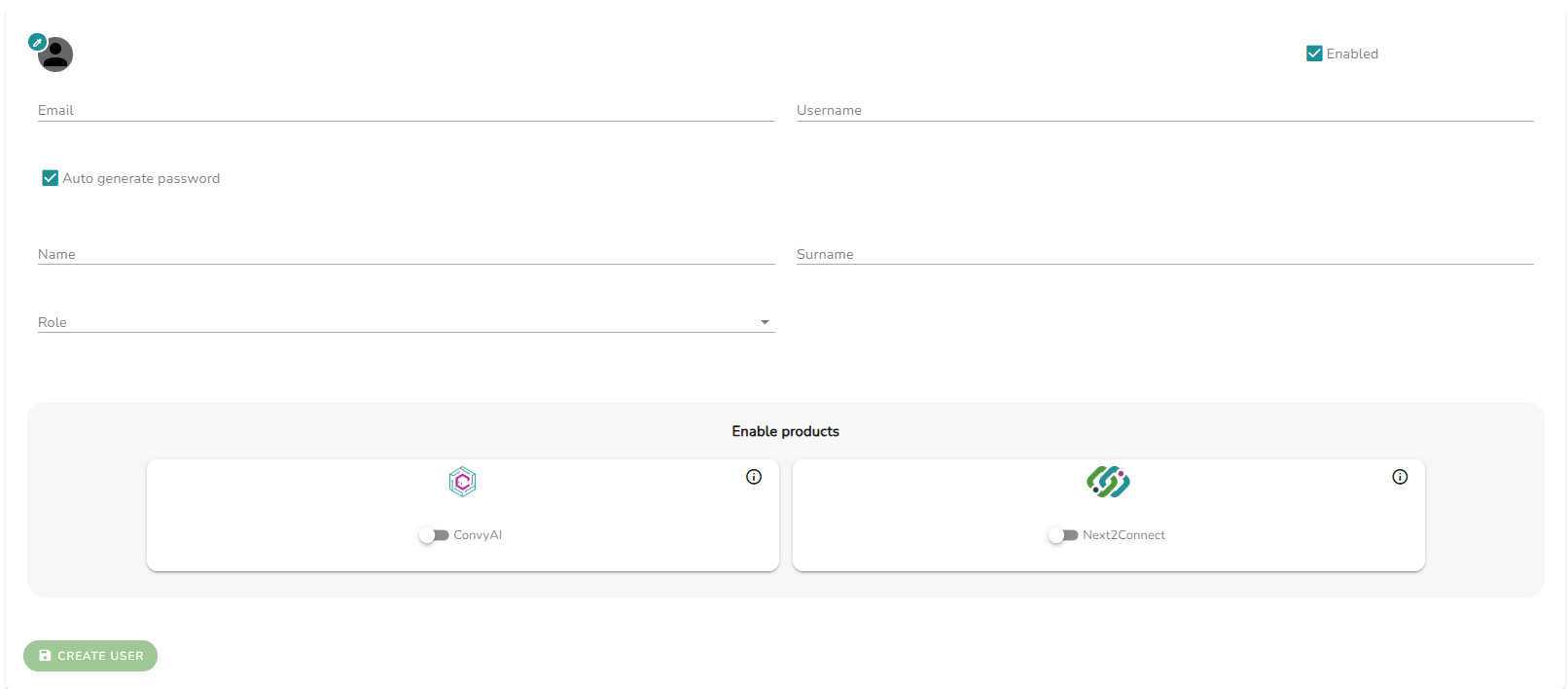The width and height of the screenshot is (1568, 689).
Task: Uncheck the Enabled checkbox
Action: (1314, 54)
